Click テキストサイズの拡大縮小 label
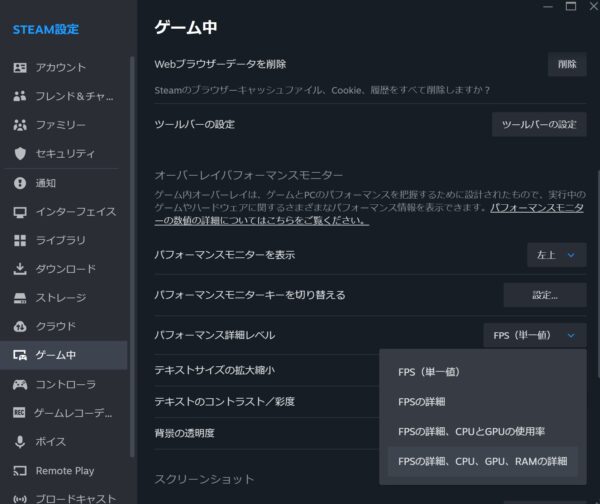The width and height of the screenshot is (600, 504). coord(214,370)
